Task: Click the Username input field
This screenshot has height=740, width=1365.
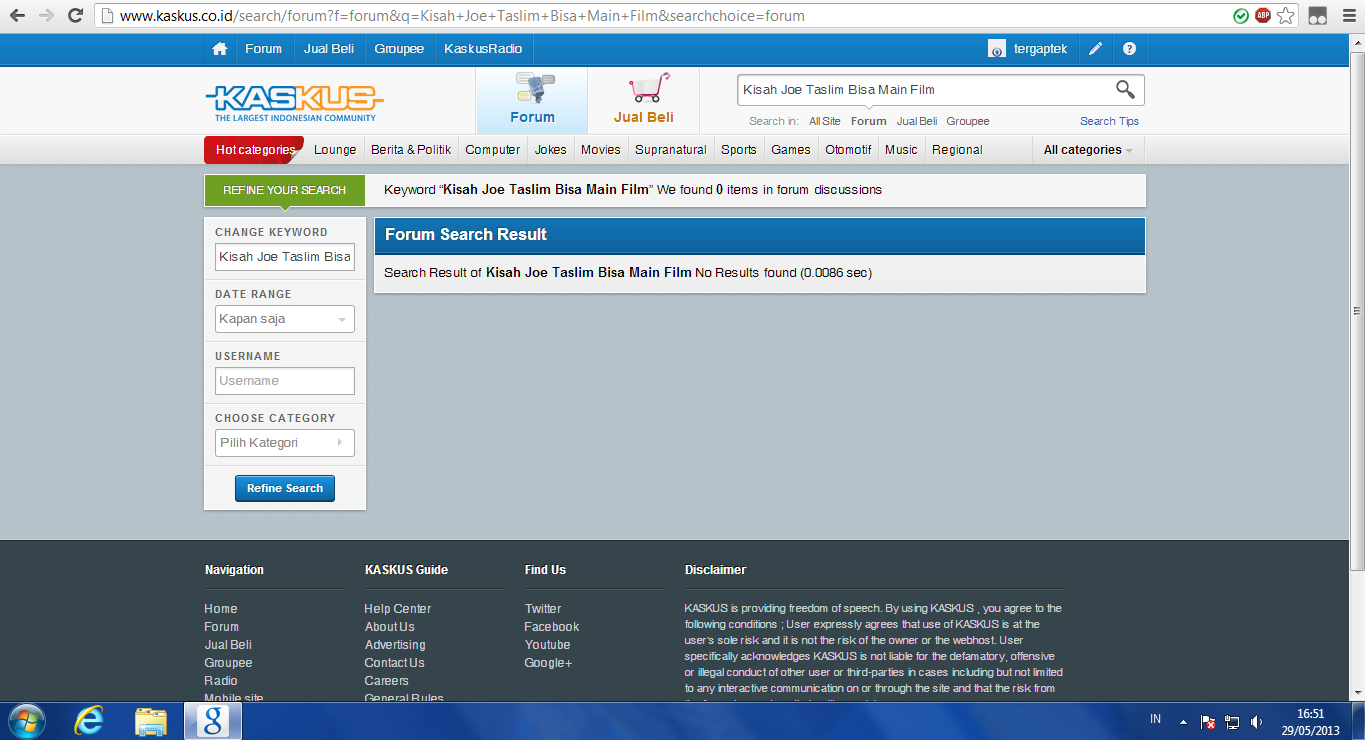Action: click(285, 381)
